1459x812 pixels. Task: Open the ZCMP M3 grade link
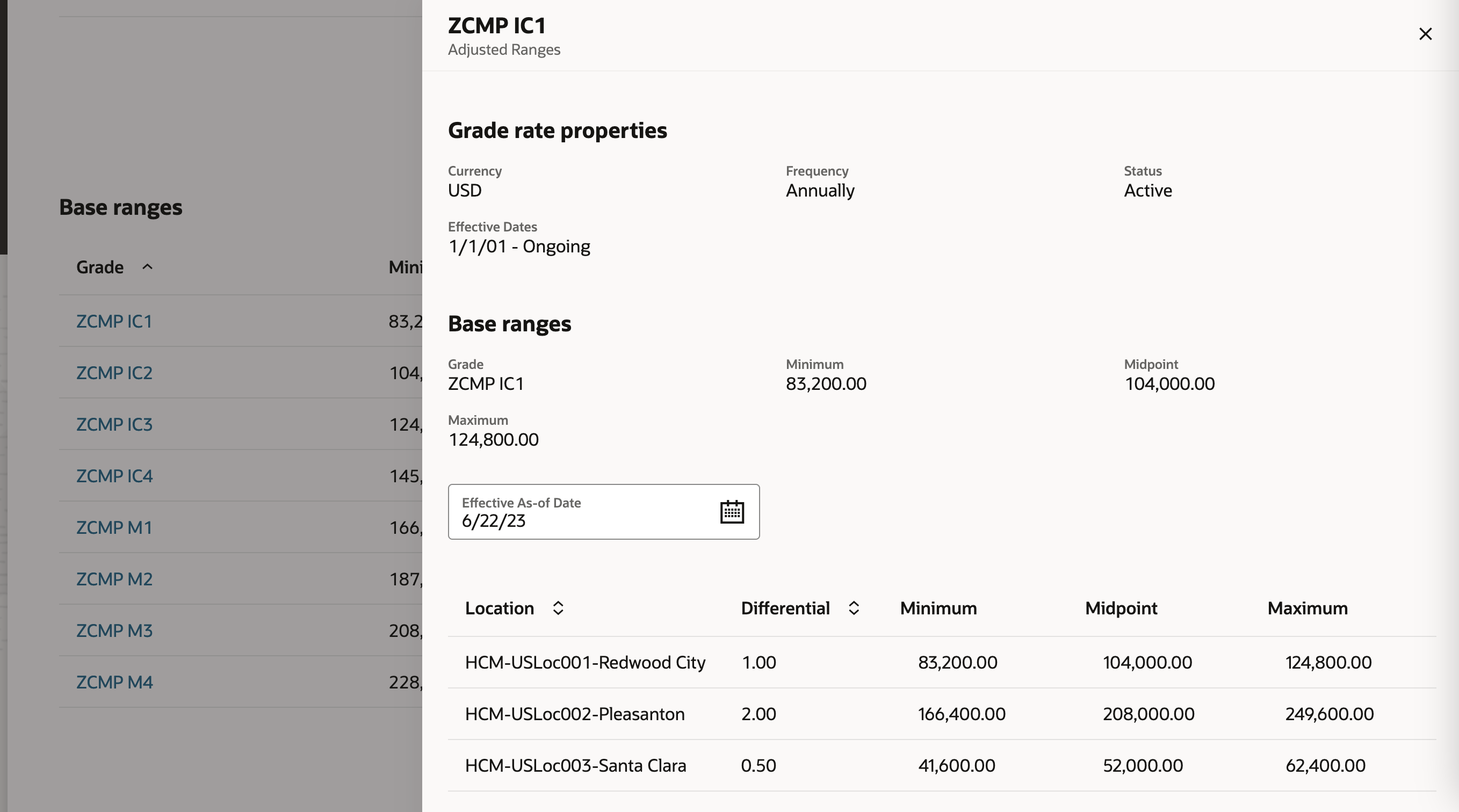(x=114, y=630)
